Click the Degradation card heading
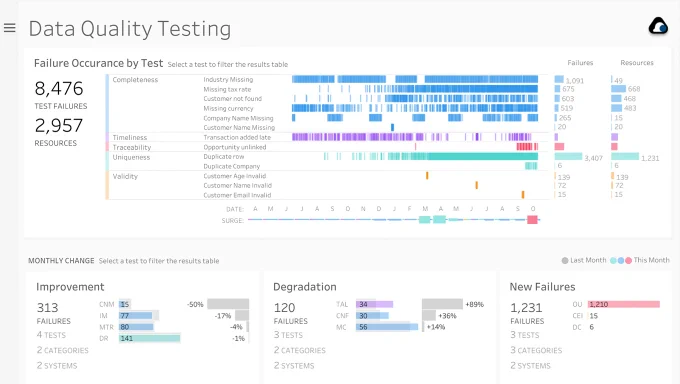Viewport: 680px width, 384px height. [x=305, y=287]
